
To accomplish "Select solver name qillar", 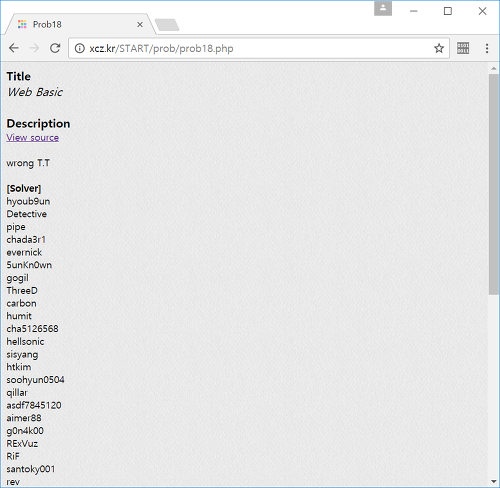I will [x=17, y=393].
